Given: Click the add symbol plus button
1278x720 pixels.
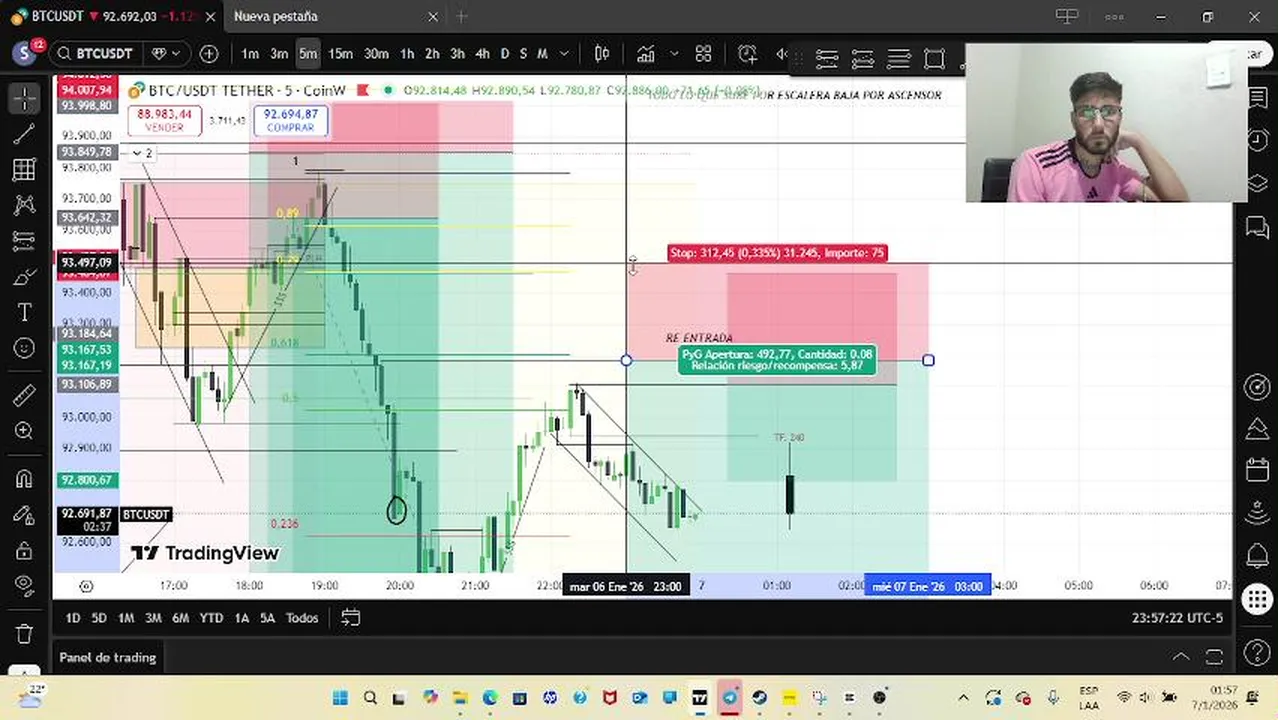Looking at the screenshot, I should (x=209, y=53).
